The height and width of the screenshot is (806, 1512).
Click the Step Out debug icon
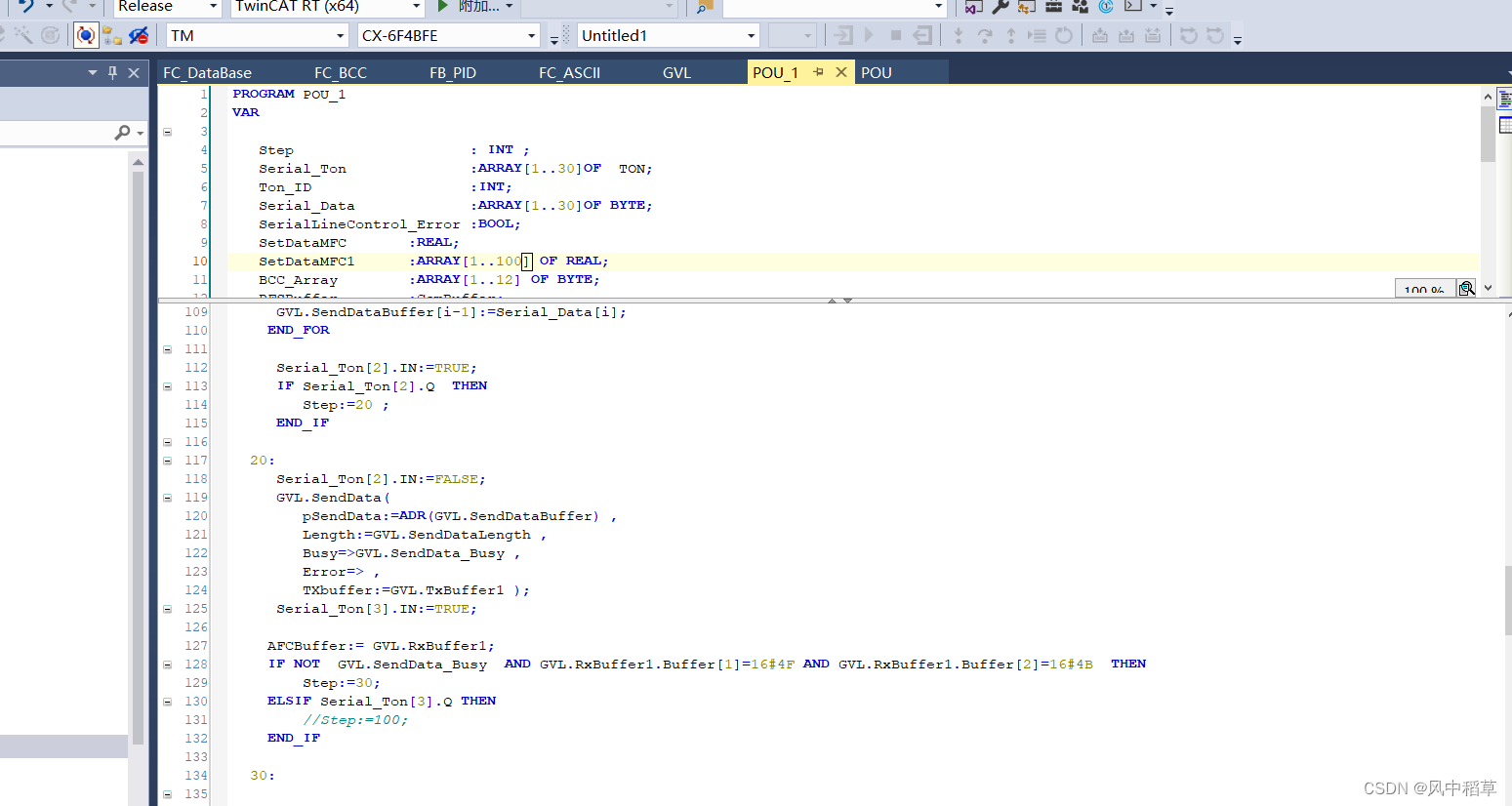(1010, 36)
